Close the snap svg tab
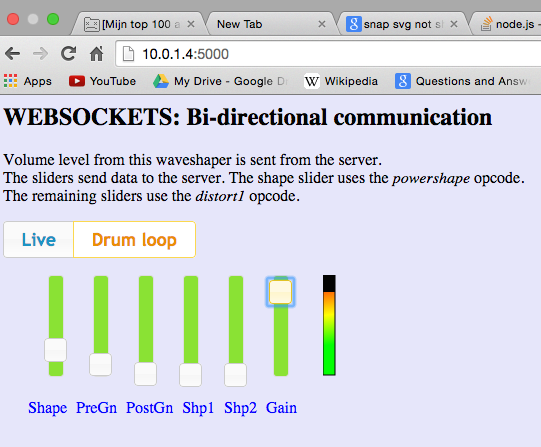The image size is (541, 447). point(454,24)
